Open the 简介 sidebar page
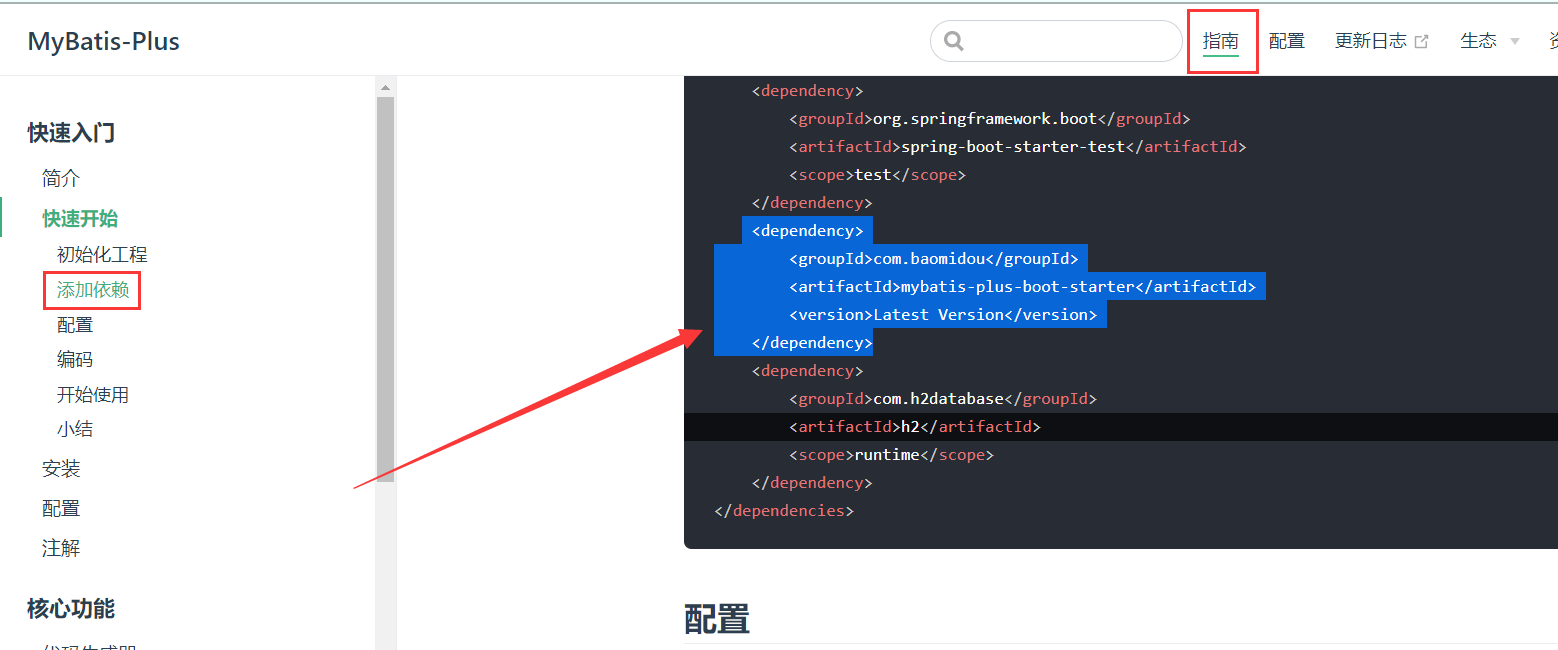 61,179
